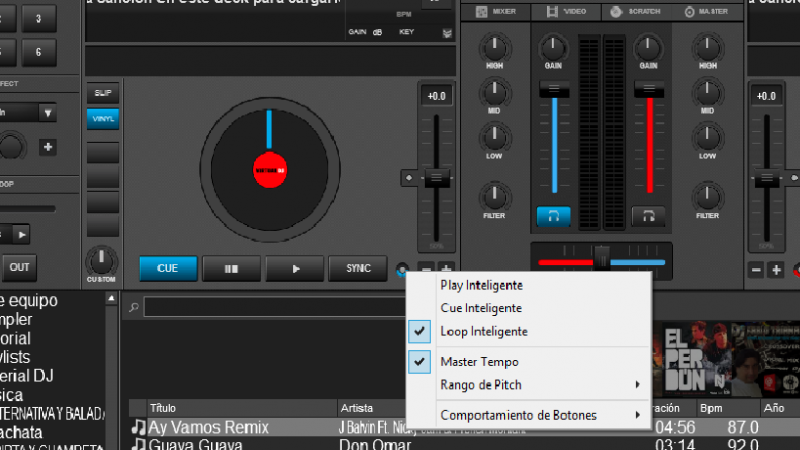This screenshot has width=800, height=450.
Task: Click the SYNC button
Action: point(358,269)
